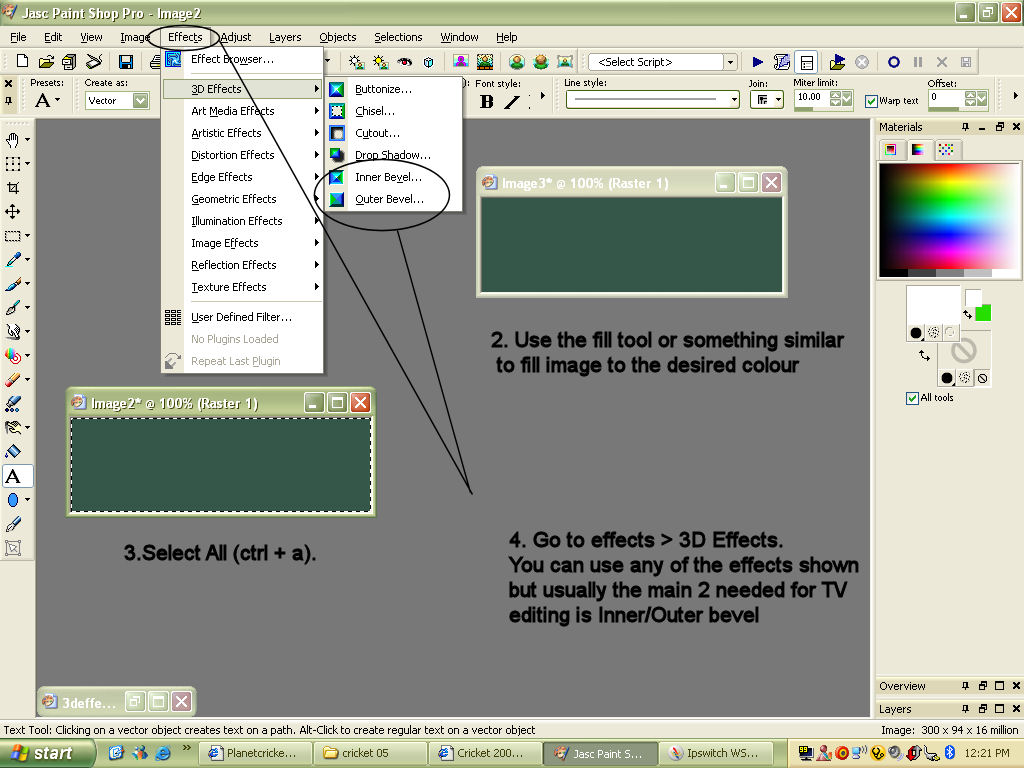Click Chisel in 3D Effects submenu

[x=375, y=111]
